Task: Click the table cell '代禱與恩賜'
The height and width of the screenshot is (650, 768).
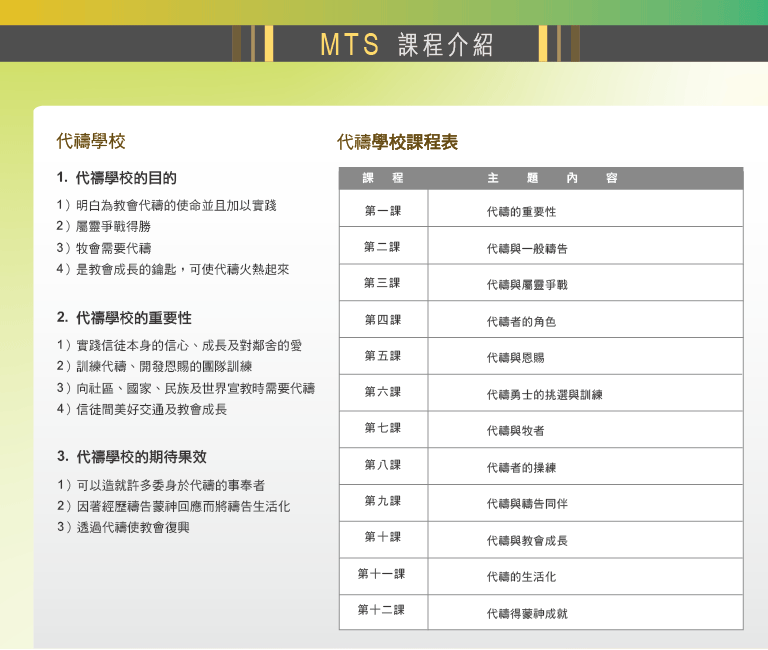Action: point(515,358)
